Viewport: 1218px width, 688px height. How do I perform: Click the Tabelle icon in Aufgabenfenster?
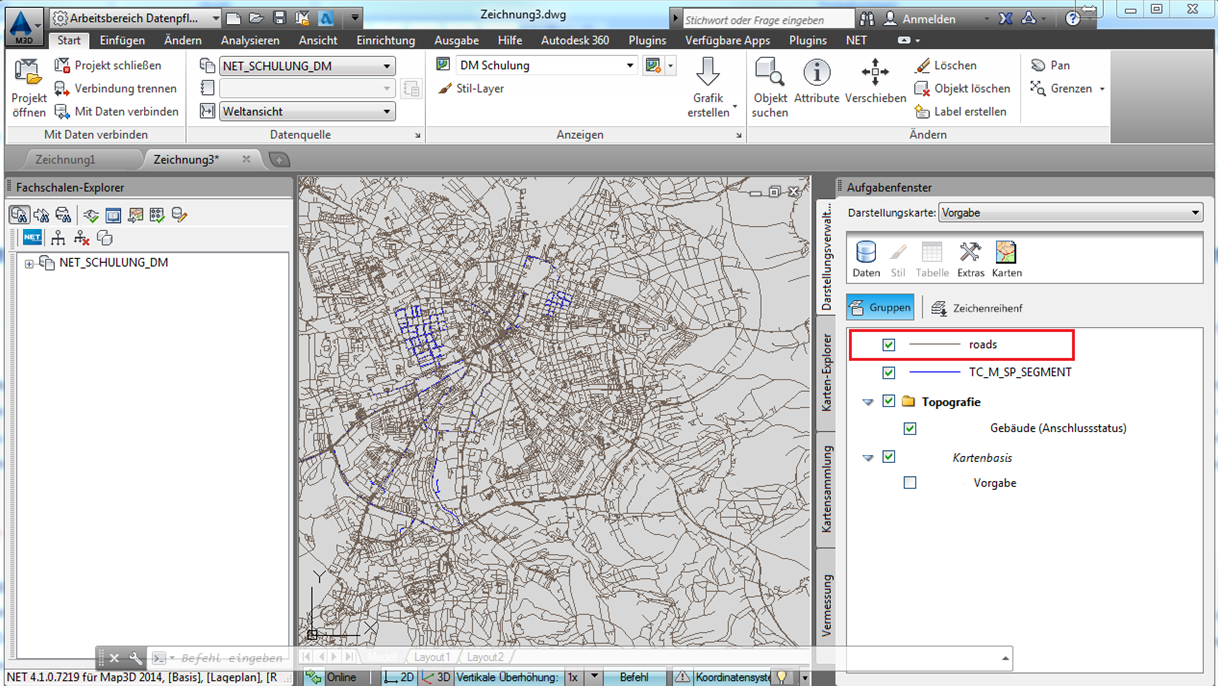coord(932,259)
